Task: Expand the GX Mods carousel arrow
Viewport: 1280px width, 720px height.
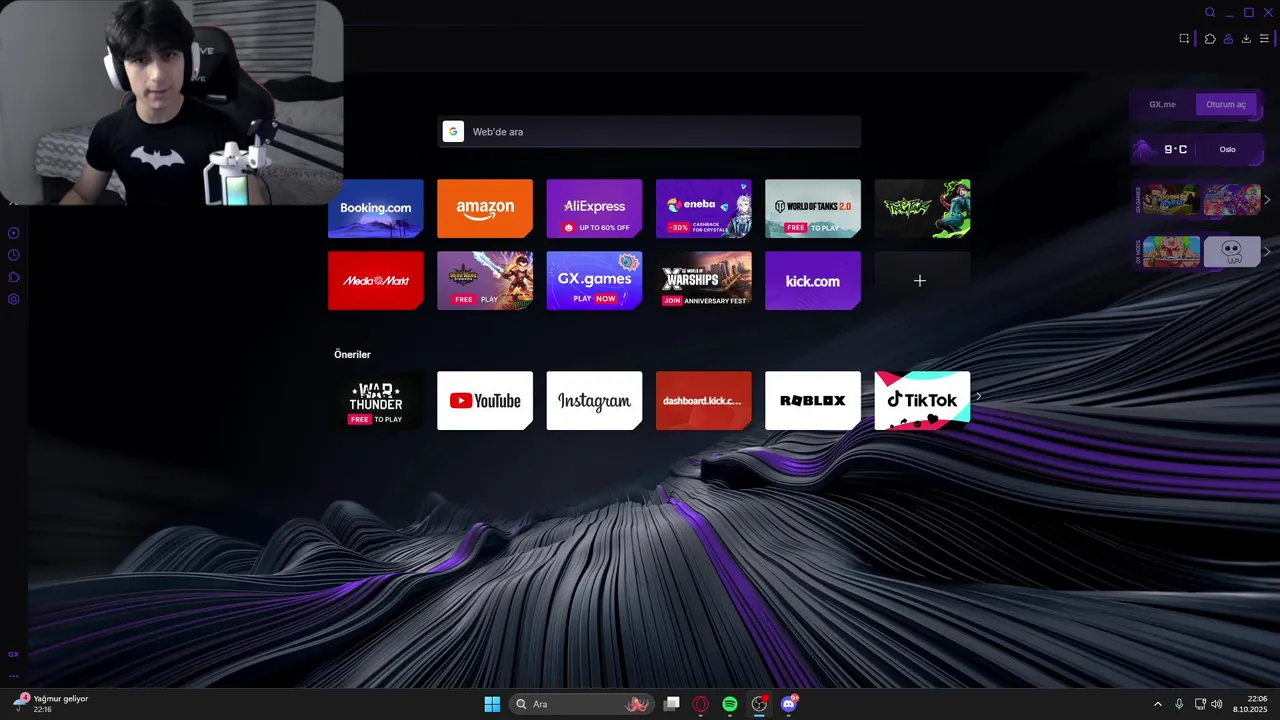Action: pyautogui.click(x=1268, y=251)
